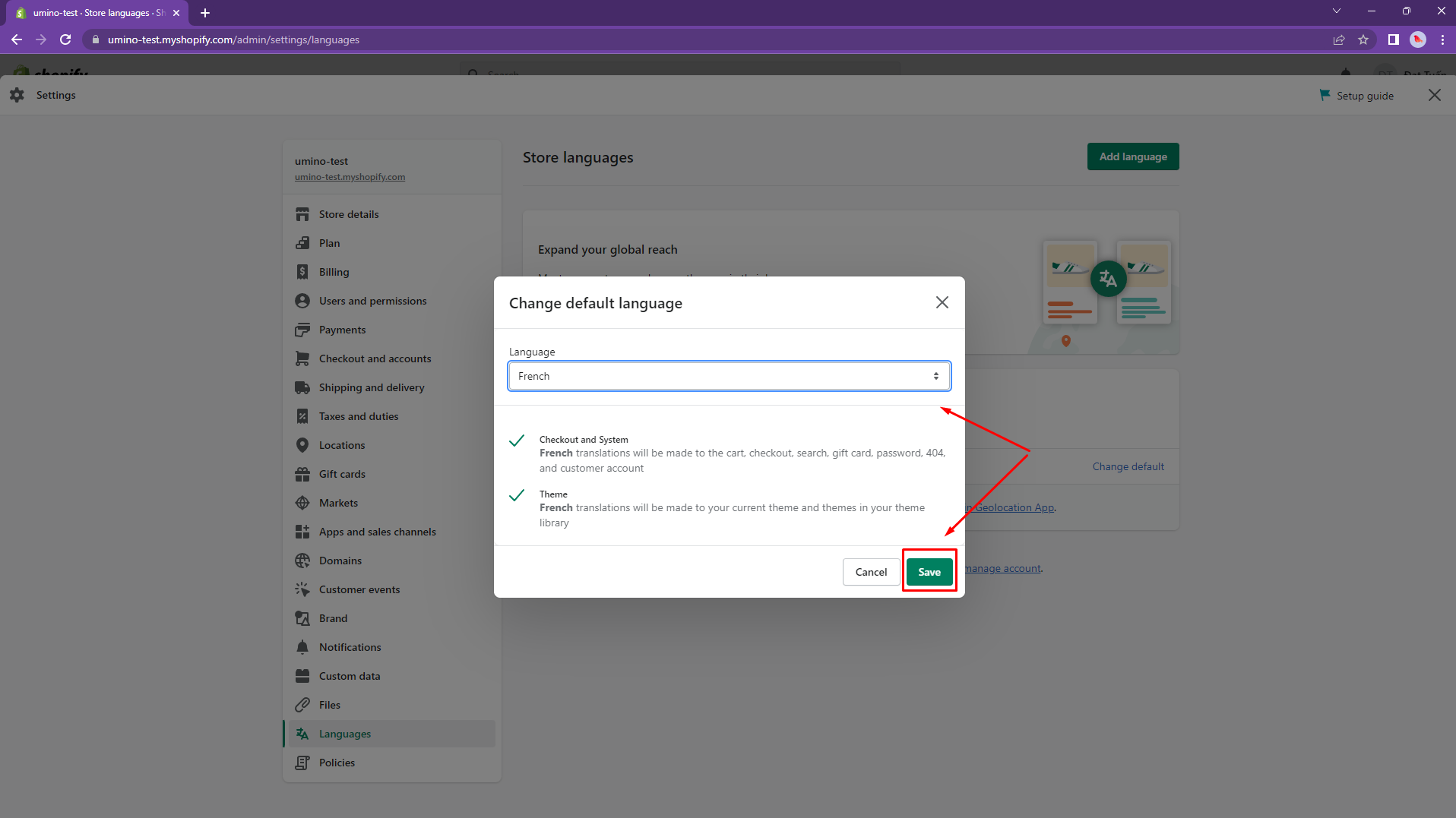Cancel the default language change
The height and width of the screenshot is (818, 1456).
871,572
